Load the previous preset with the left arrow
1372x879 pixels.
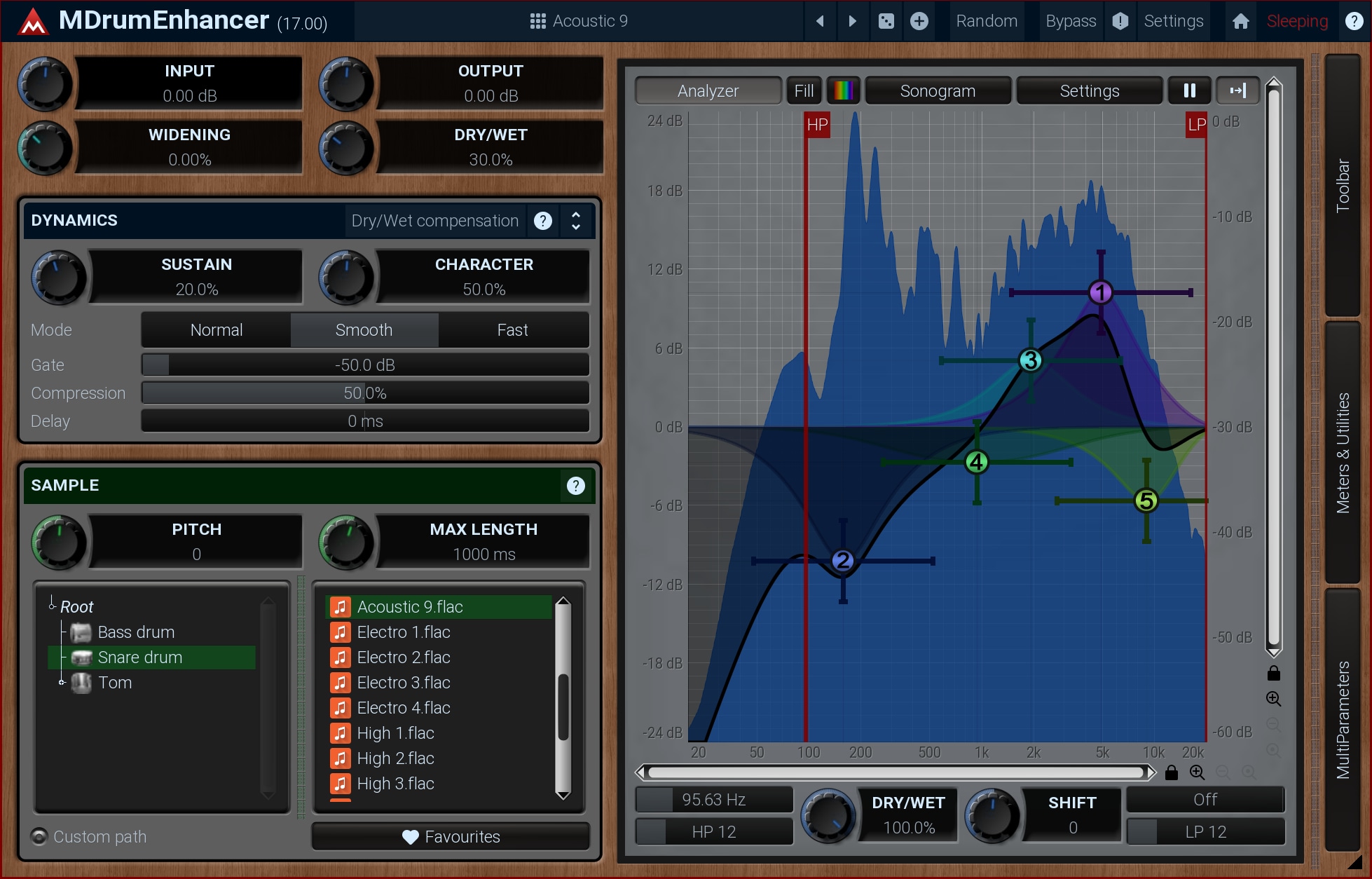click(x=820, y=21)
